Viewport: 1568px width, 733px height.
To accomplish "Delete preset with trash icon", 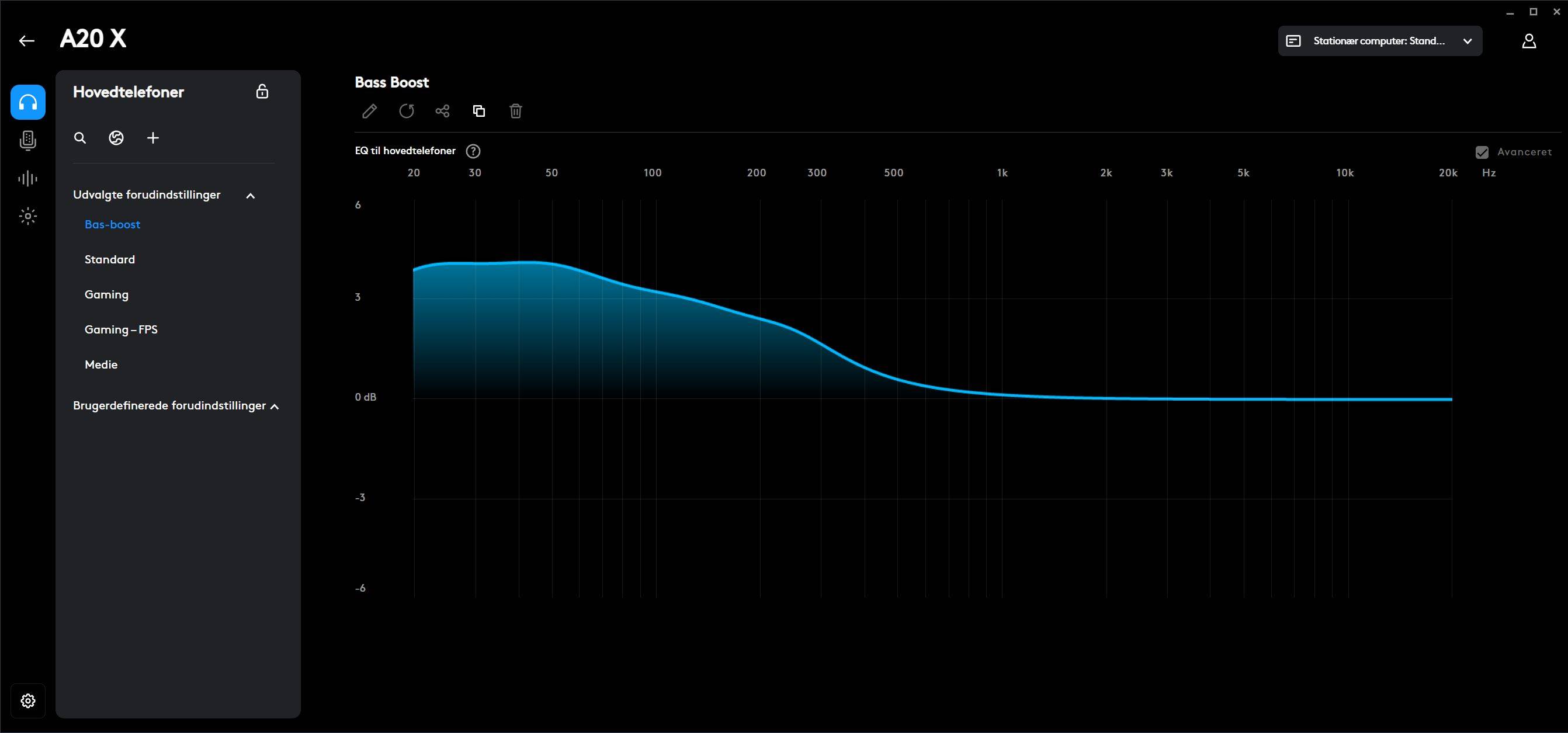I will (516, 112).
